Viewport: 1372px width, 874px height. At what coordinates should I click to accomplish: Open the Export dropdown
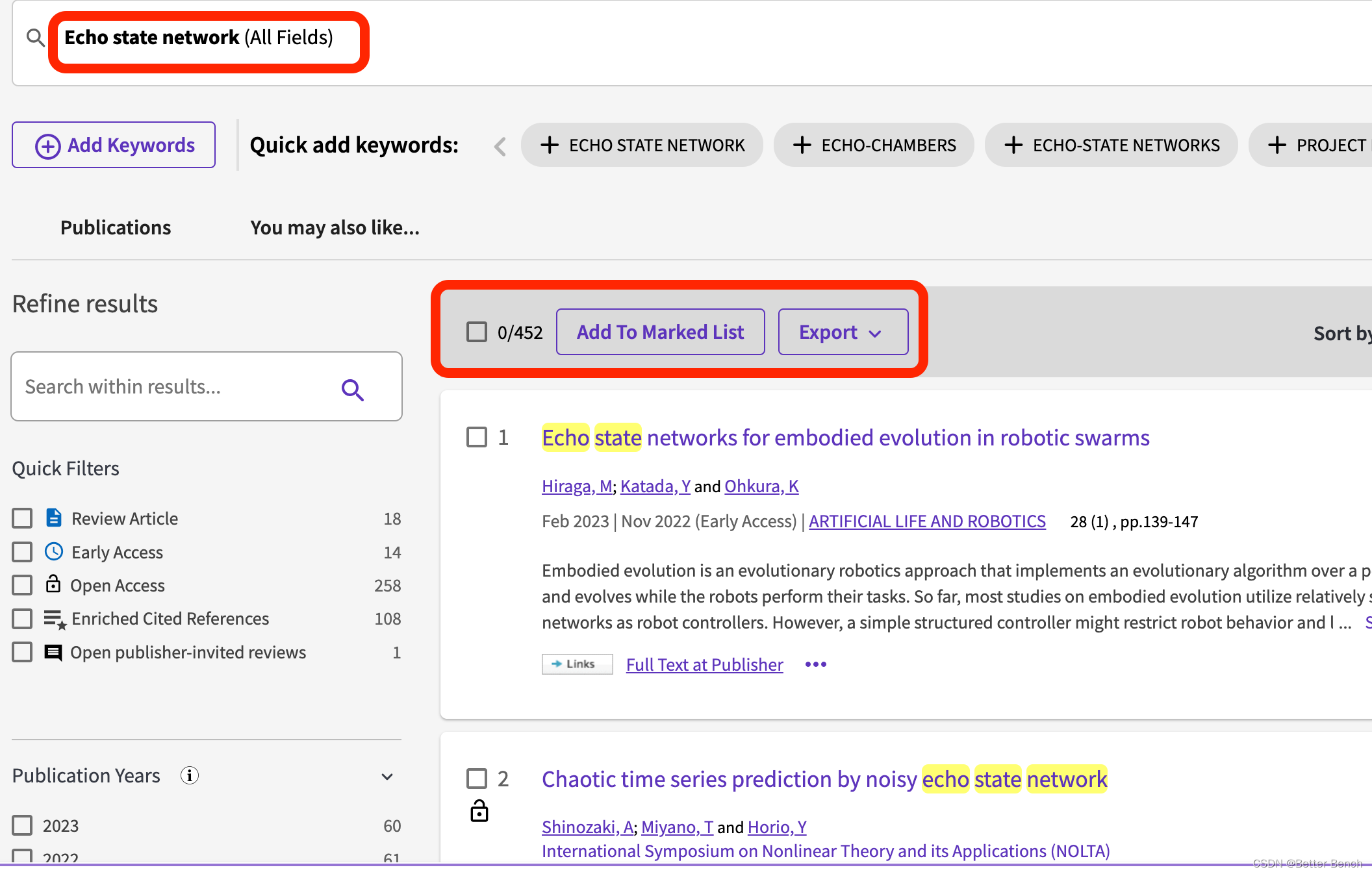[843, 332]
